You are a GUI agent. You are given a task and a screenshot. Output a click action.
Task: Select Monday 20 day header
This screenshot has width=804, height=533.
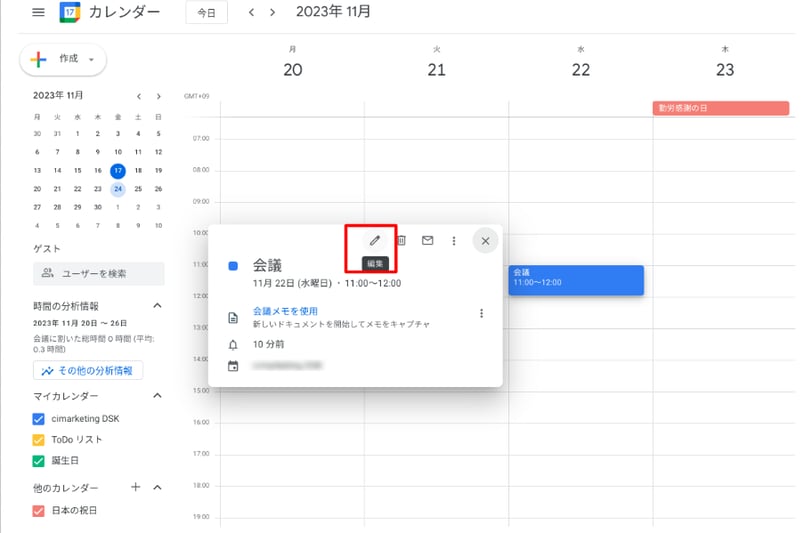293,70
